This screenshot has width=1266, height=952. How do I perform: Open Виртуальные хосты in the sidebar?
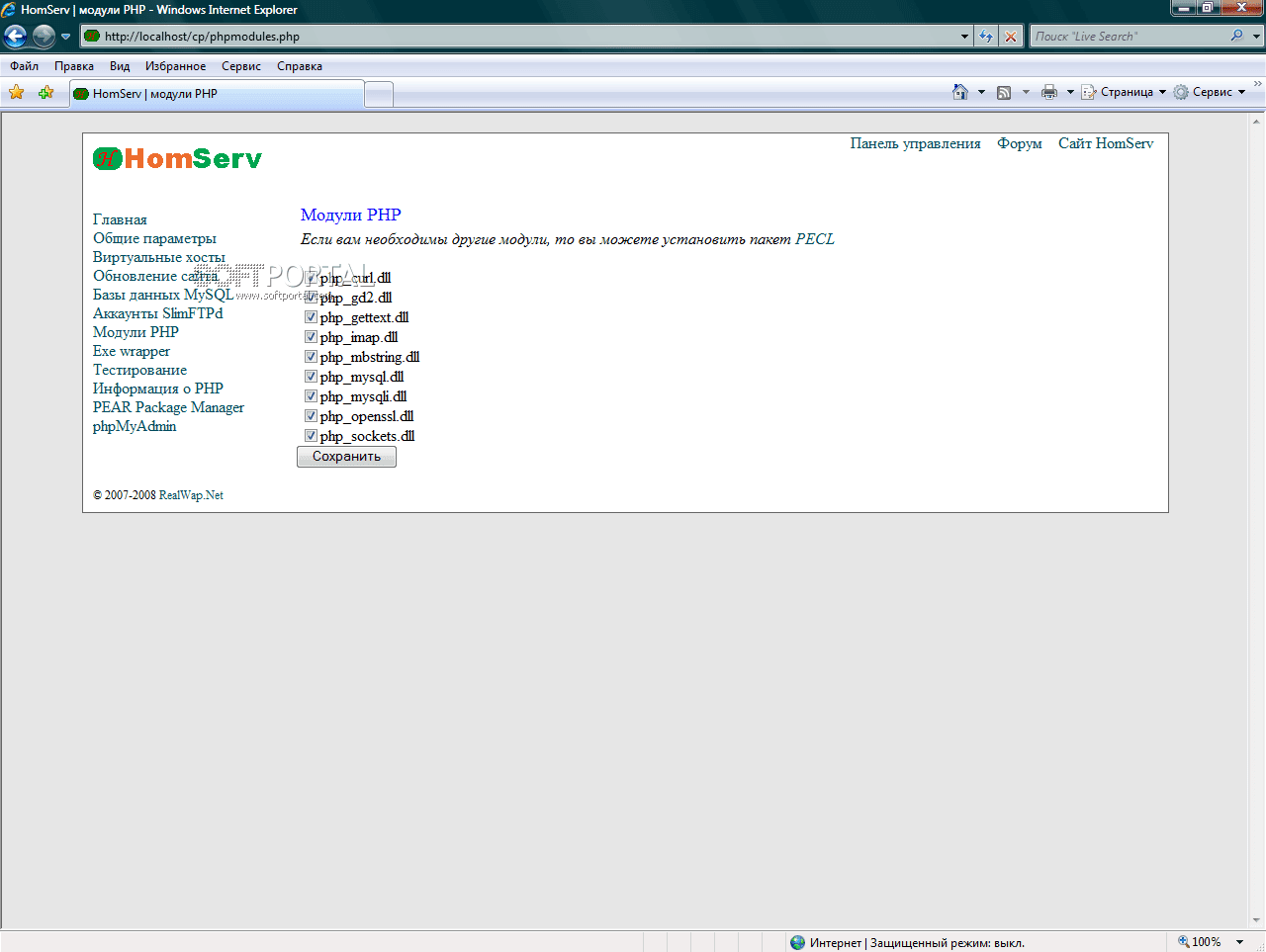point(159,257)
